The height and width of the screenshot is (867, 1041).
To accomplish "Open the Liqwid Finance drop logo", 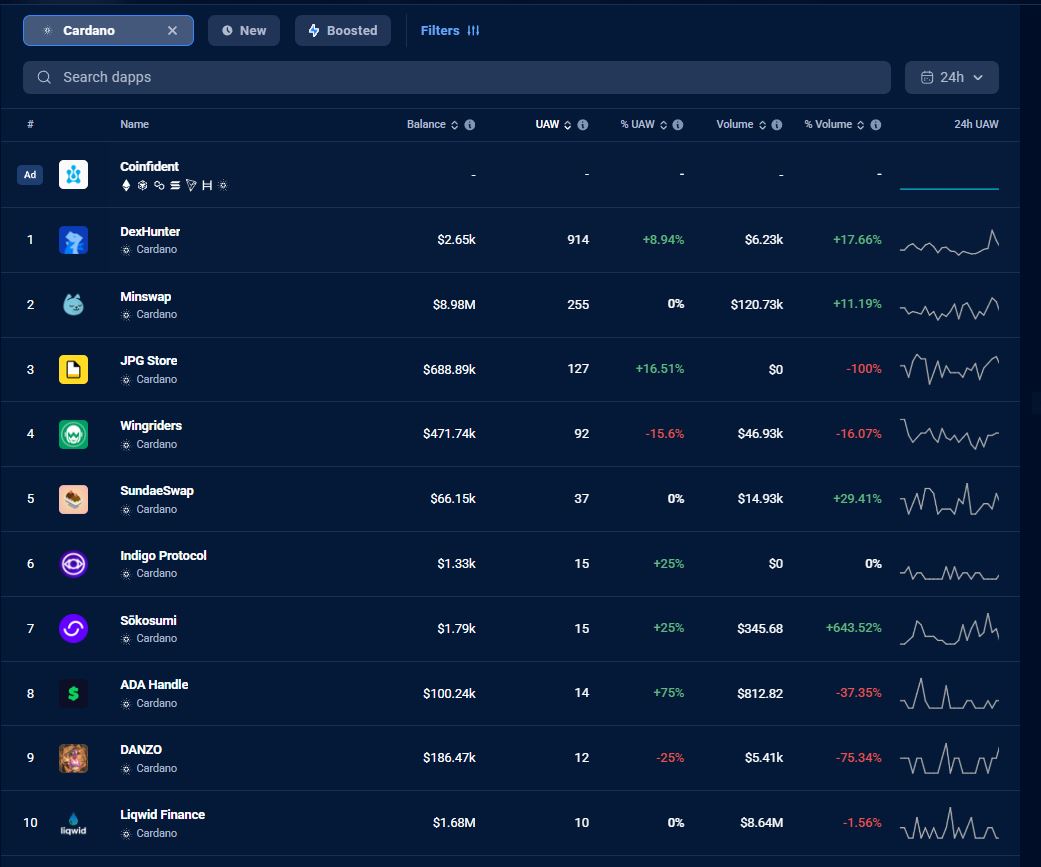I will point(73,823).
